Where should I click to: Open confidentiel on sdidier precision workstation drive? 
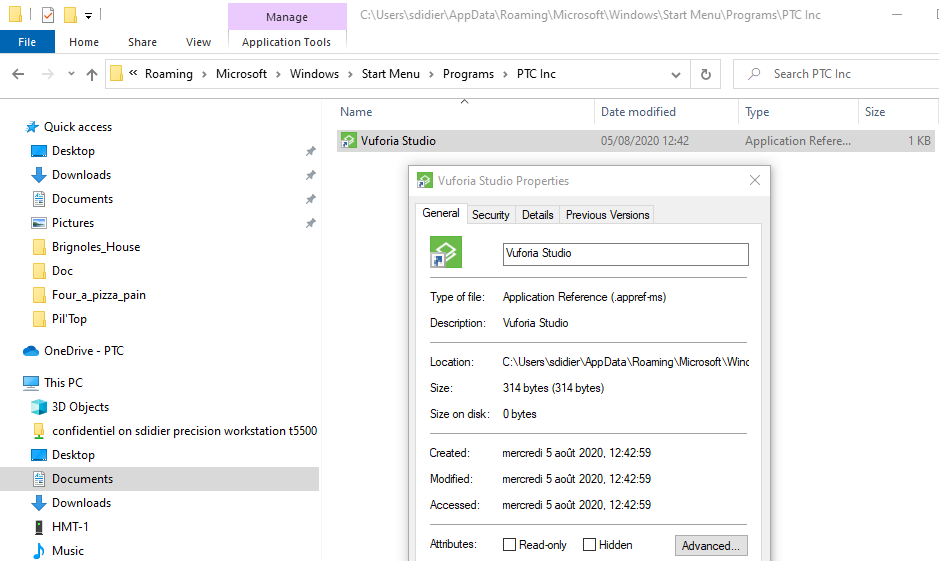pos(184,430)
